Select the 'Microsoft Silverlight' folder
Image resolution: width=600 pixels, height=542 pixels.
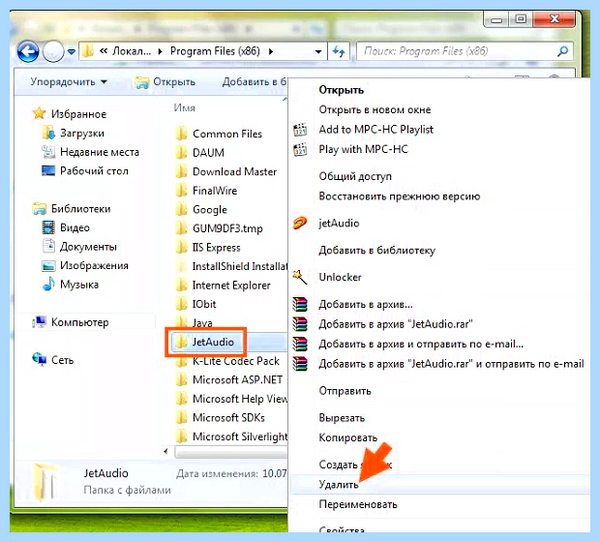click(x=231, y=436)
